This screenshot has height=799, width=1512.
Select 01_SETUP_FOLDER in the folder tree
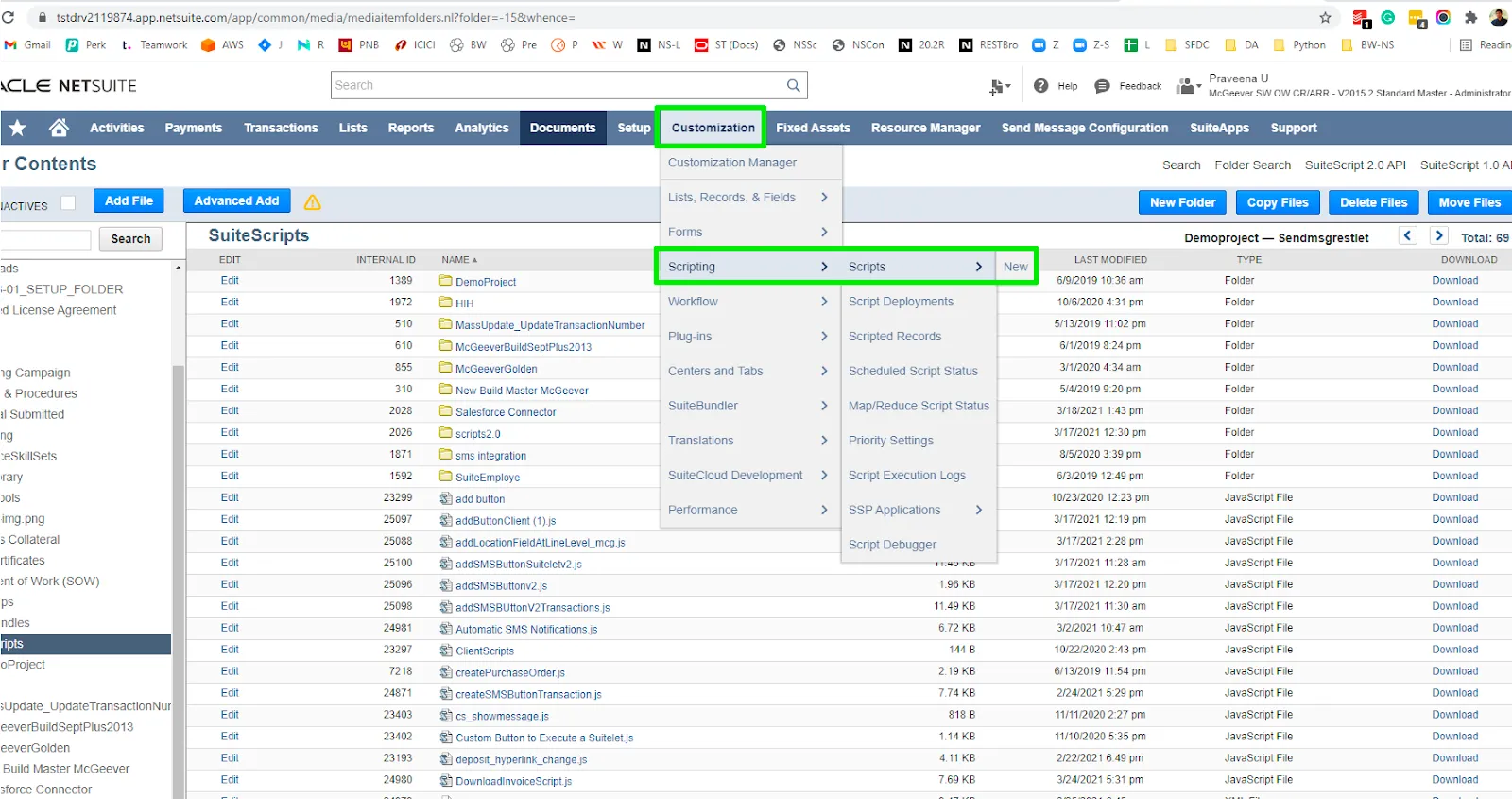point(63,289)
